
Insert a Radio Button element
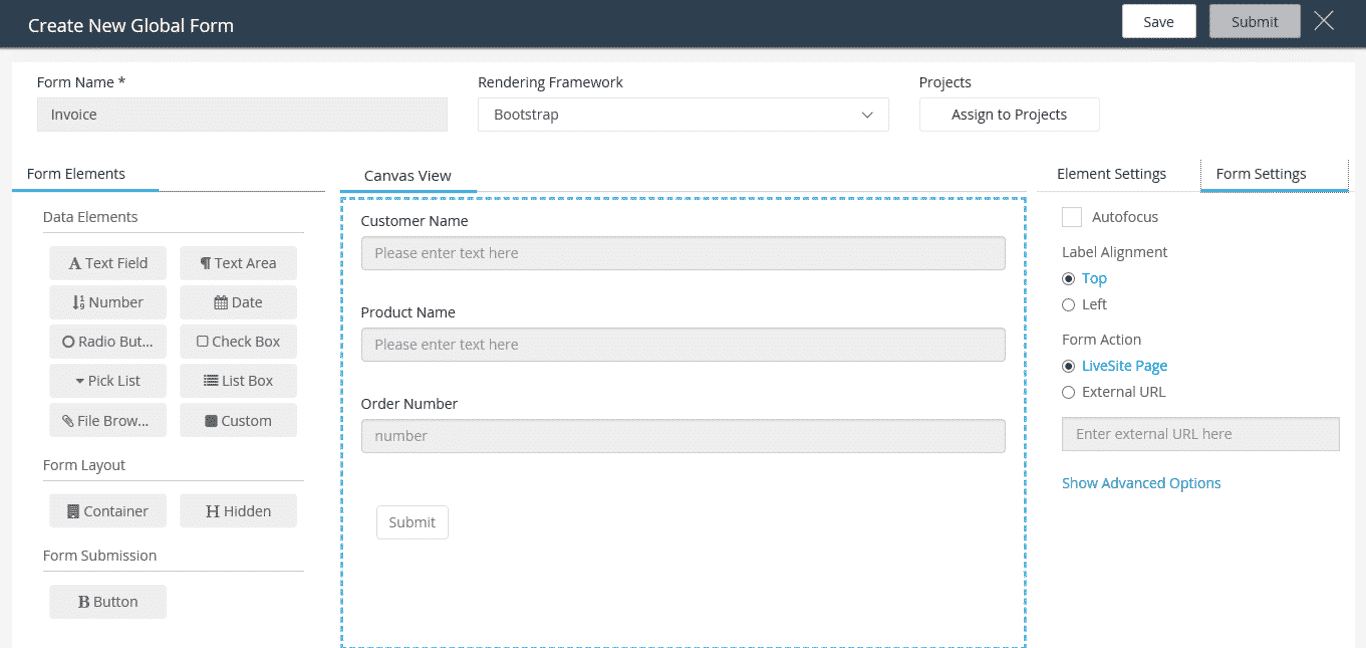pyautogui.click(x=107, y=341)
